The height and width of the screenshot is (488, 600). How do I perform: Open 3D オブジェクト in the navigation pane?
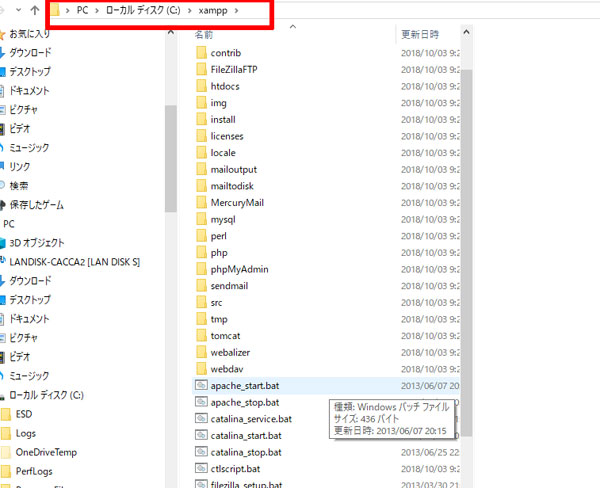click(x=37, y=243)
